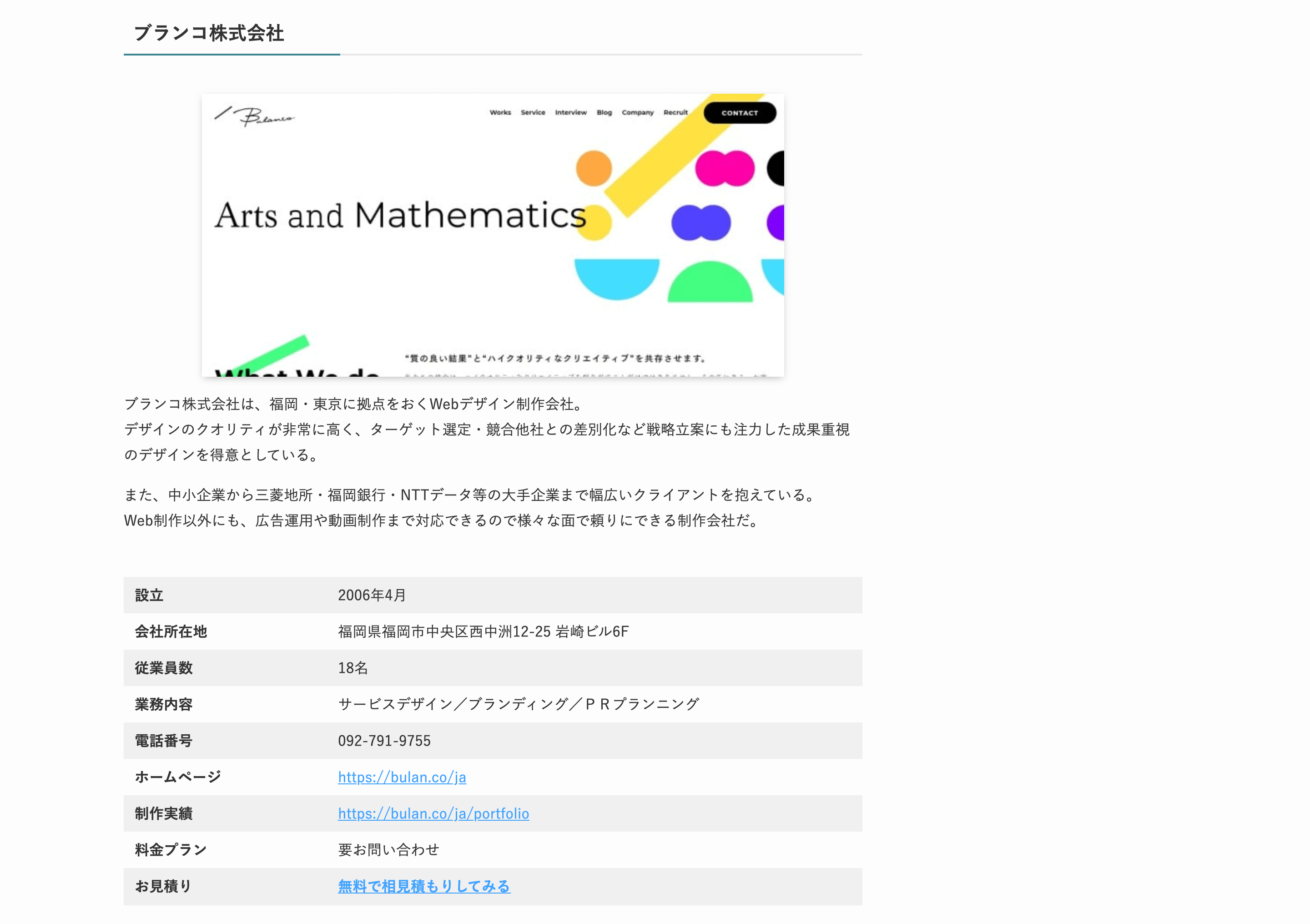Viewport: 1310px width, 924px height.
Task: Click the 業務内容 row label
Action: 163,704
